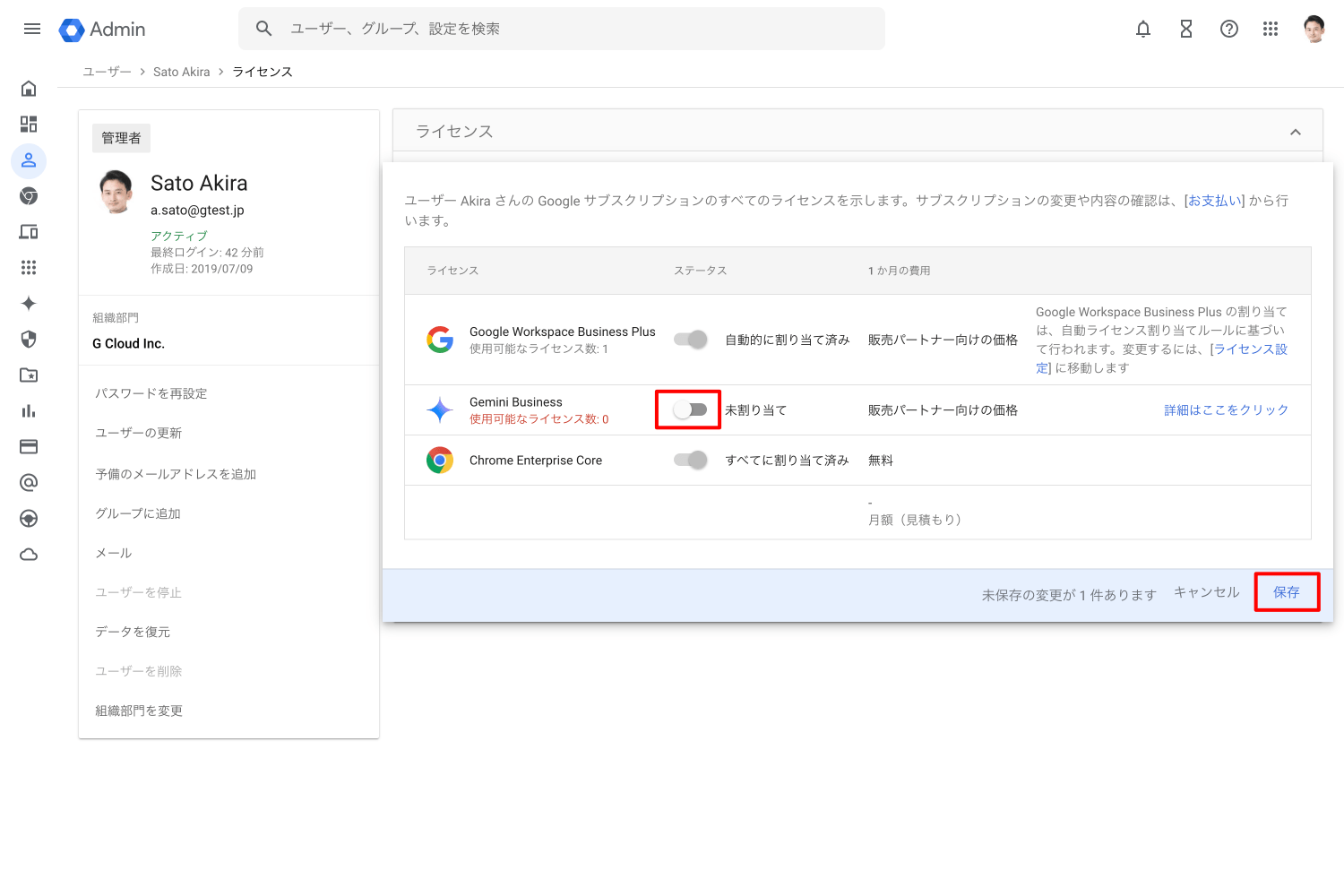
Task: Open the notifications bell
Action: coord(1143,29)
